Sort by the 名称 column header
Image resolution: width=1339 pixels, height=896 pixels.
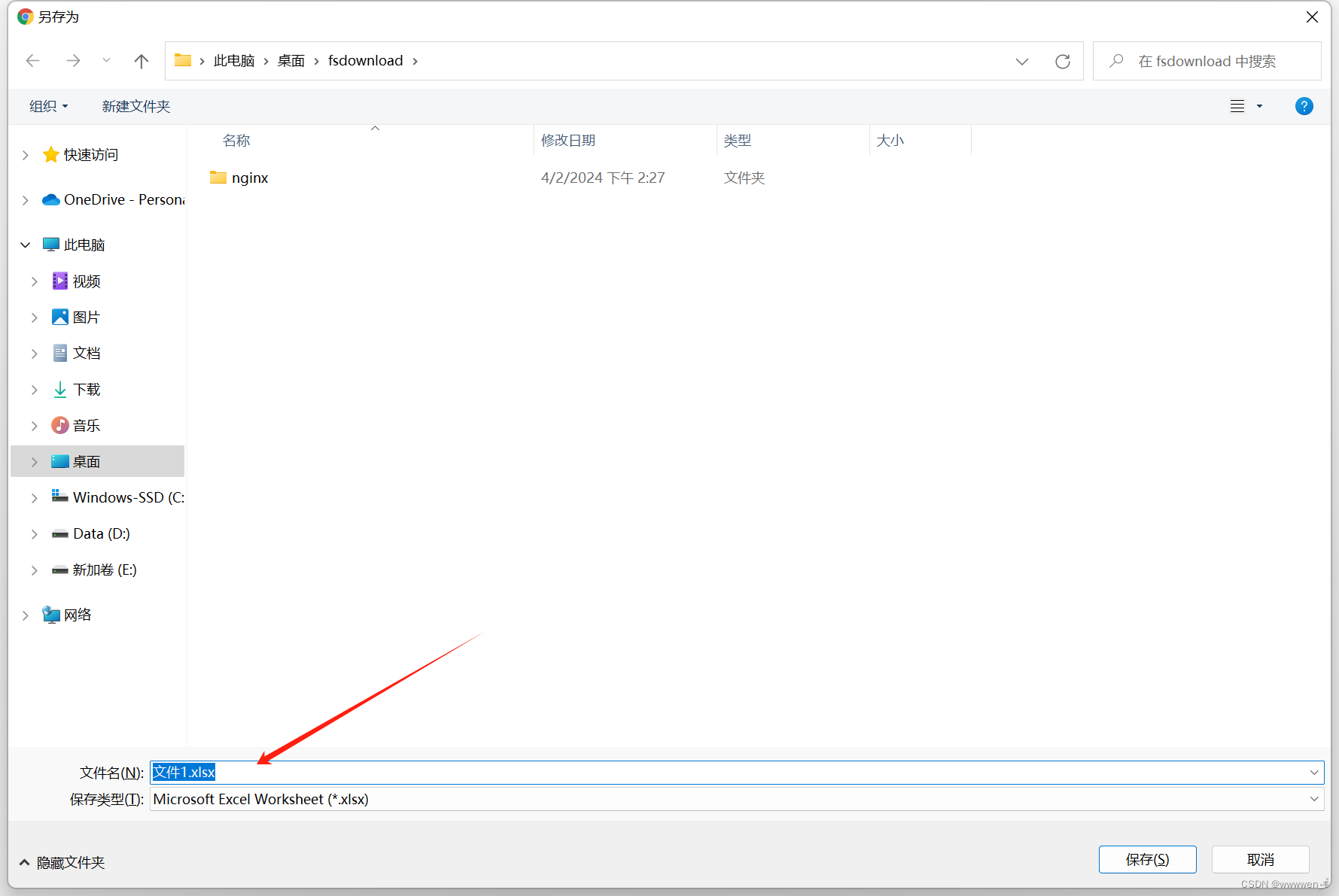click(x=236, y=141)
